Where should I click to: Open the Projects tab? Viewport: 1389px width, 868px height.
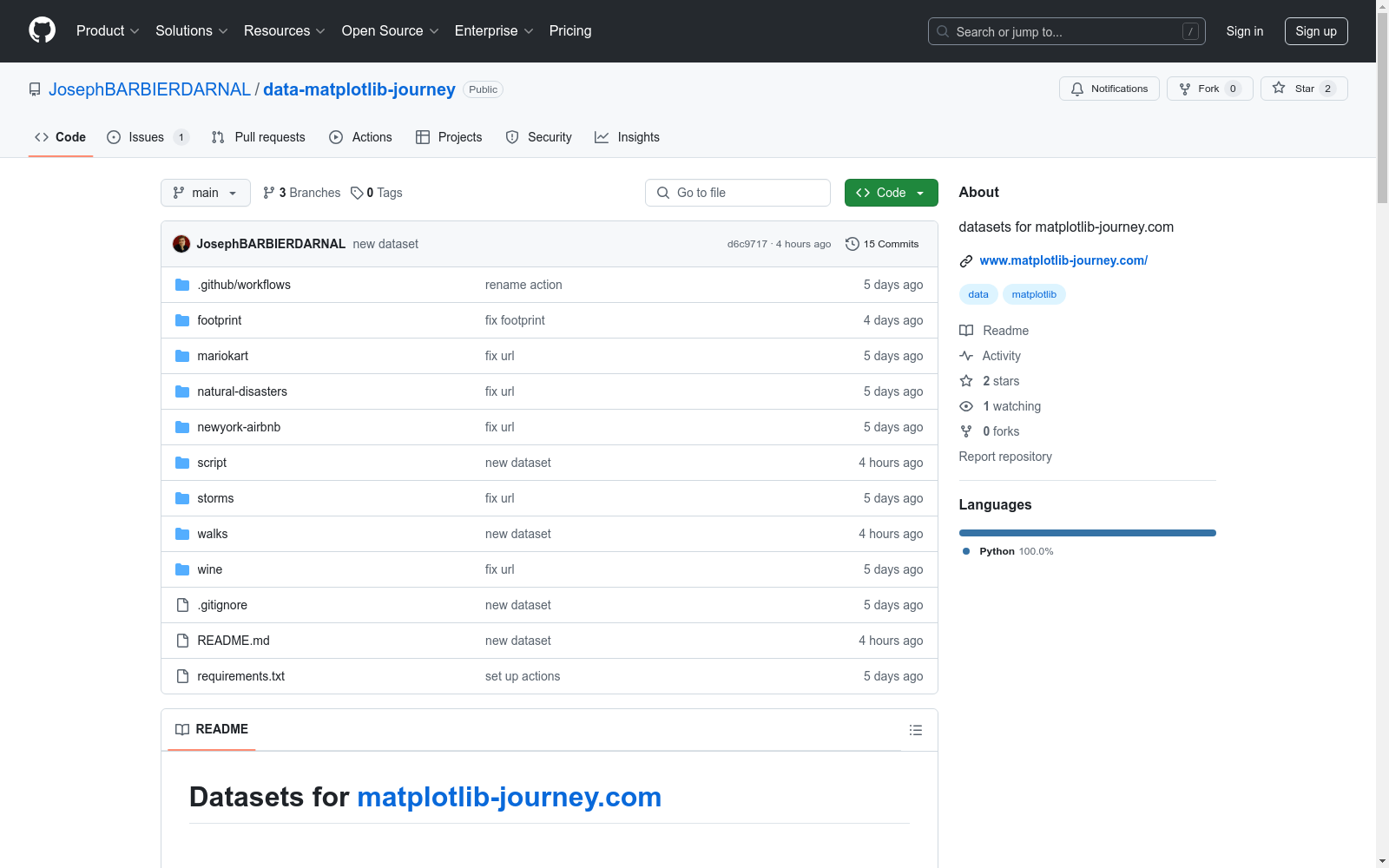[x=449, y=137]
